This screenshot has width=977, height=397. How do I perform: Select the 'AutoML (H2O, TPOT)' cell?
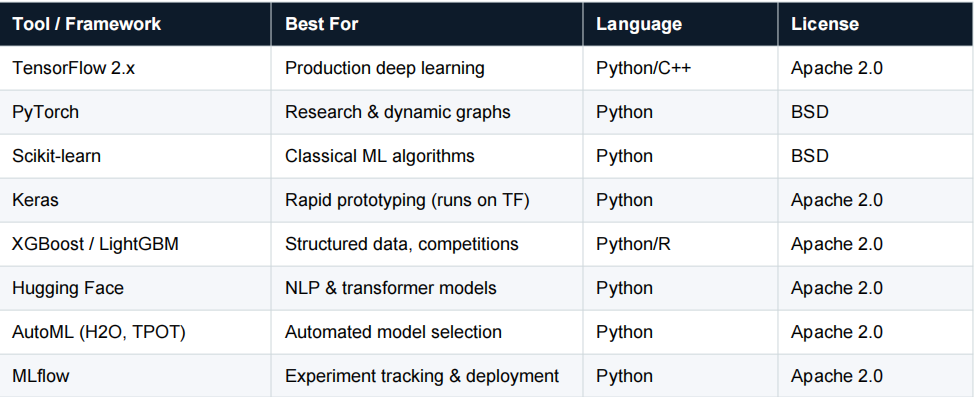(135, 332)
